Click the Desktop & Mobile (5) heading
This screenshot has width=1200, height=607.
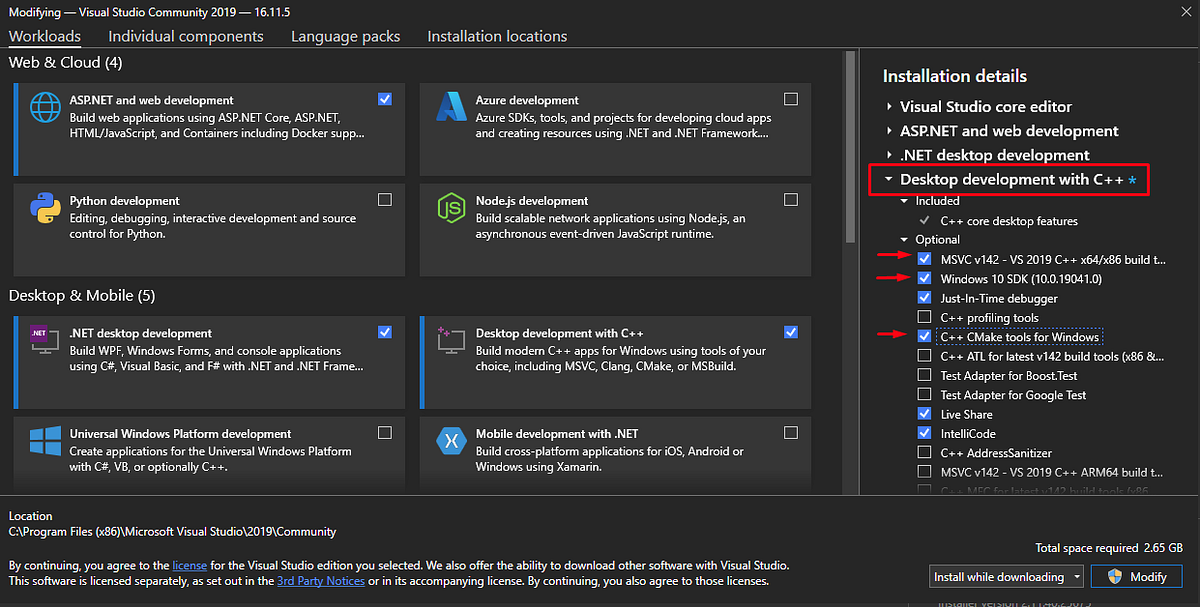tap(82, 296)
